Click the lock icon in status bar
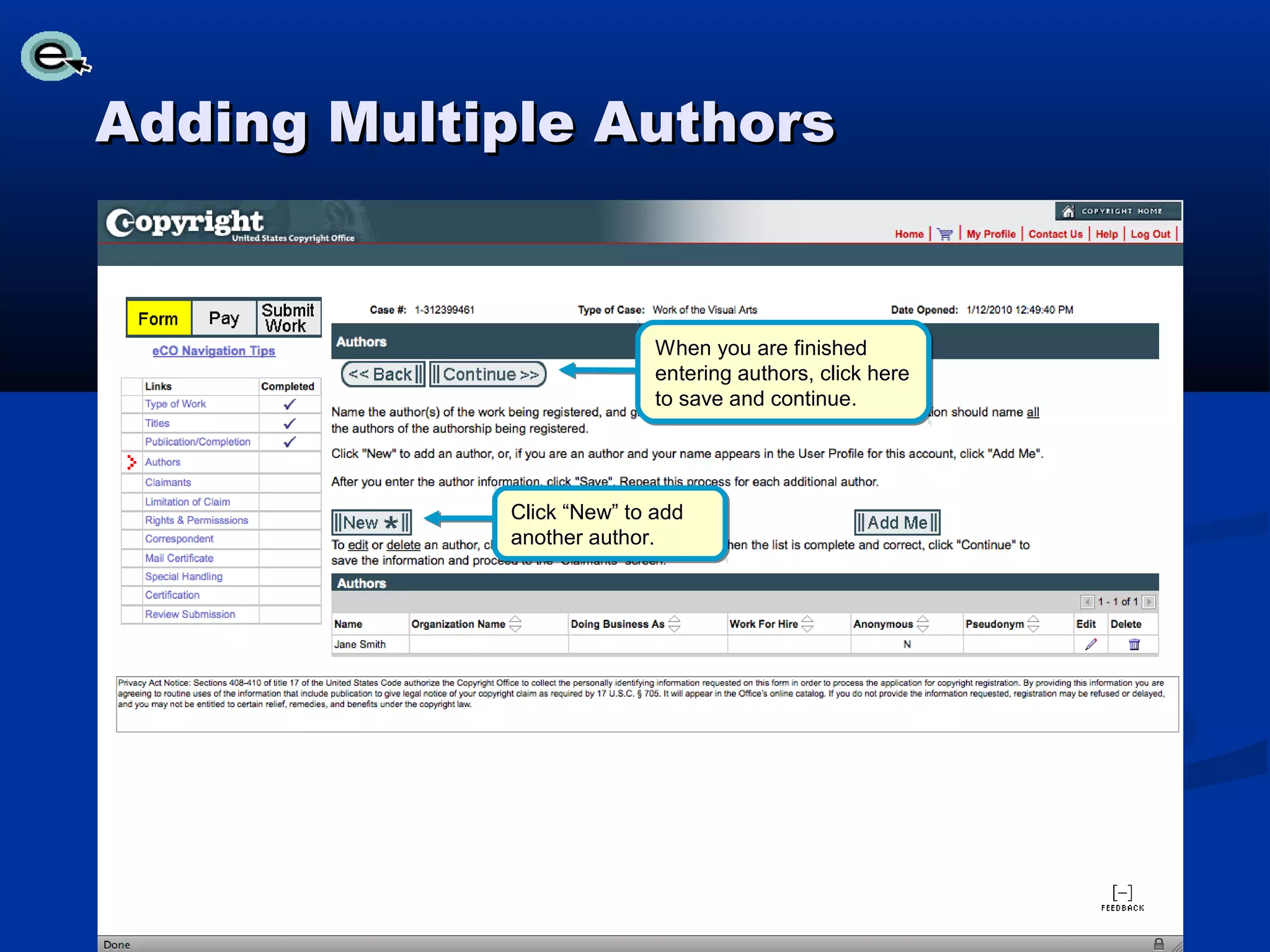 [1158, 944]
